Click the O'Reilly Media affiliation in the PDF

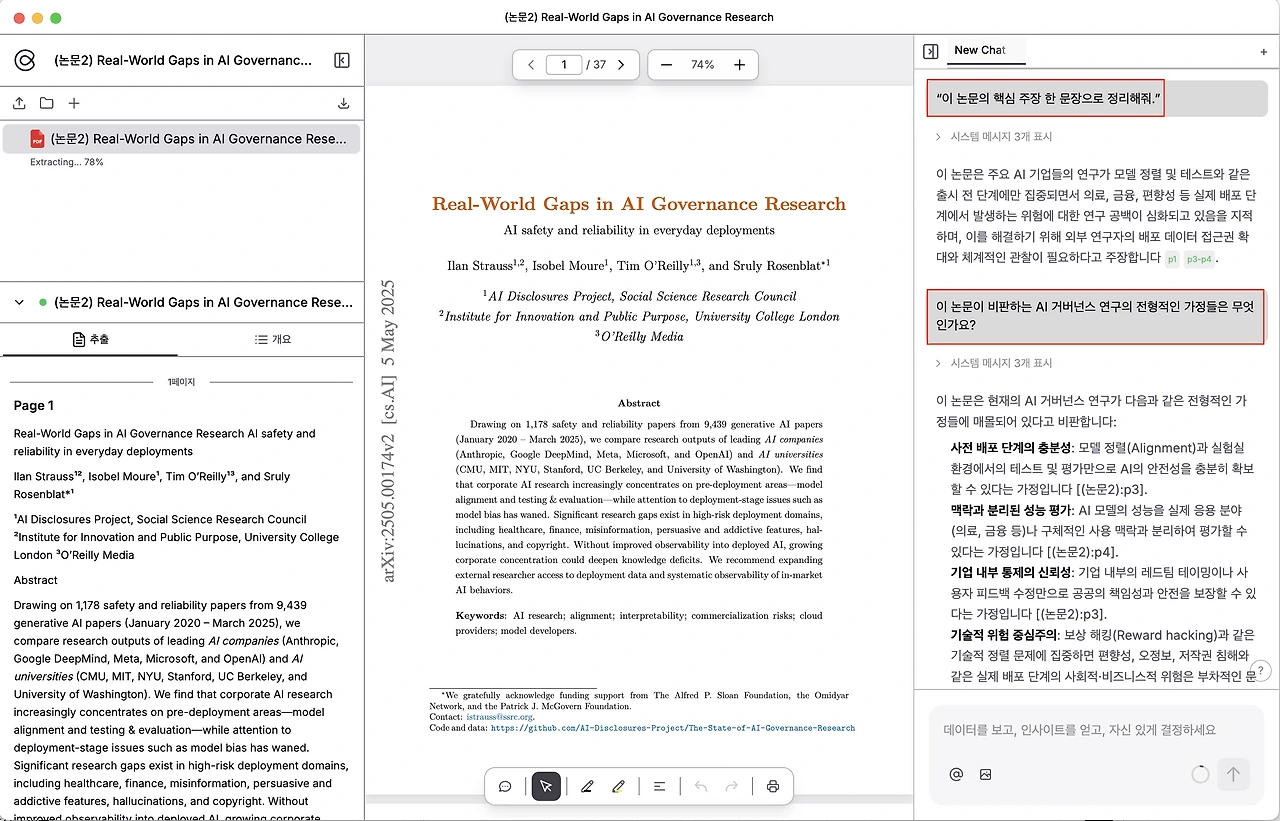pos(639,337)
